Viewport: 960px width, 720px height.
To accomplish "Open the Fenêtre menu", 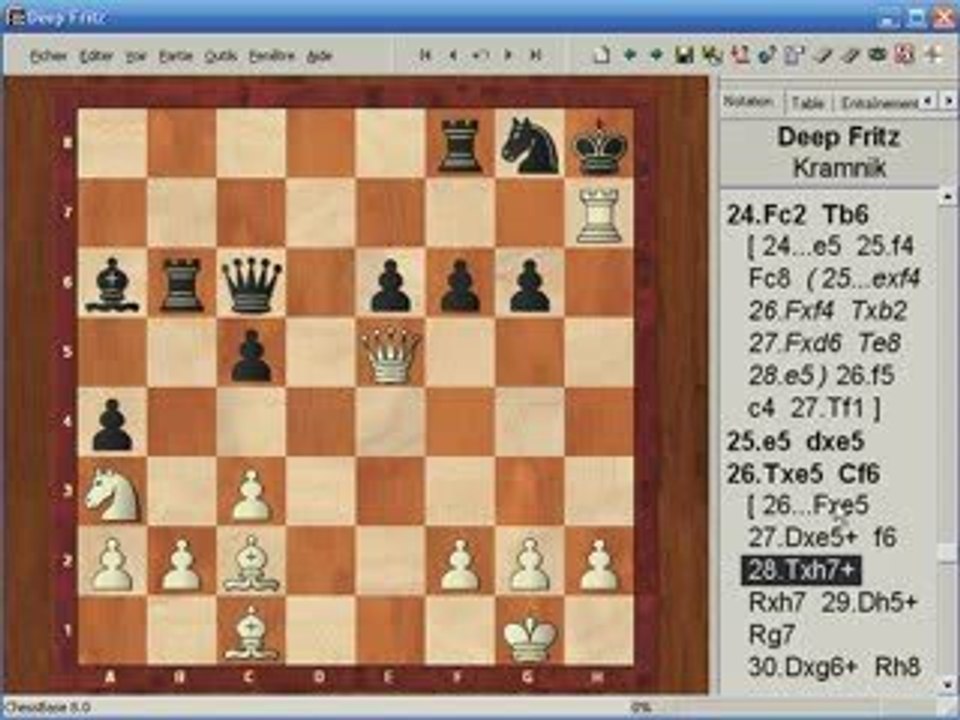I will click(x=272, y=56).
